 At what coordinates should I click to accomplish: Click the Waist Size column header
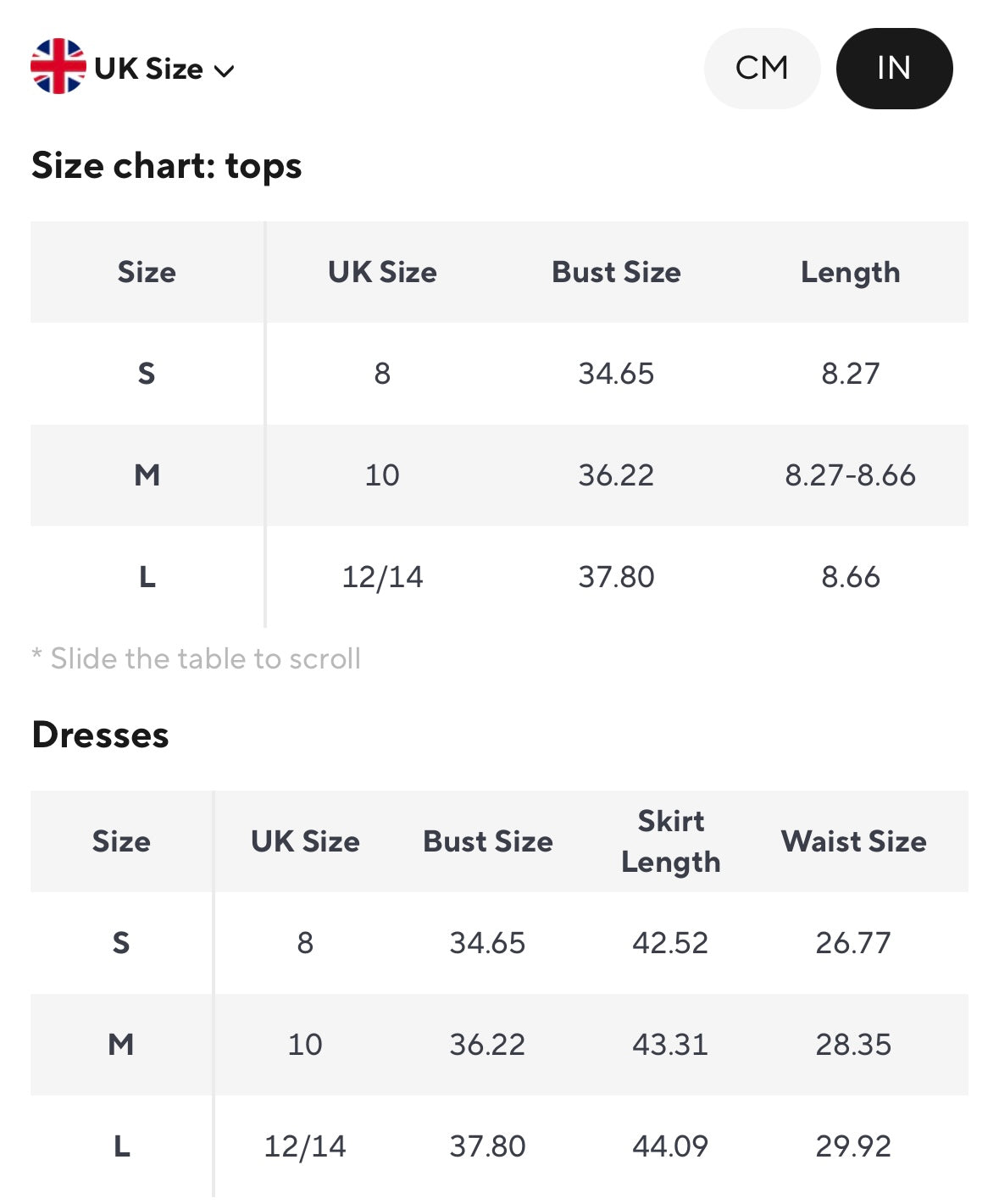tap(853, 841)
